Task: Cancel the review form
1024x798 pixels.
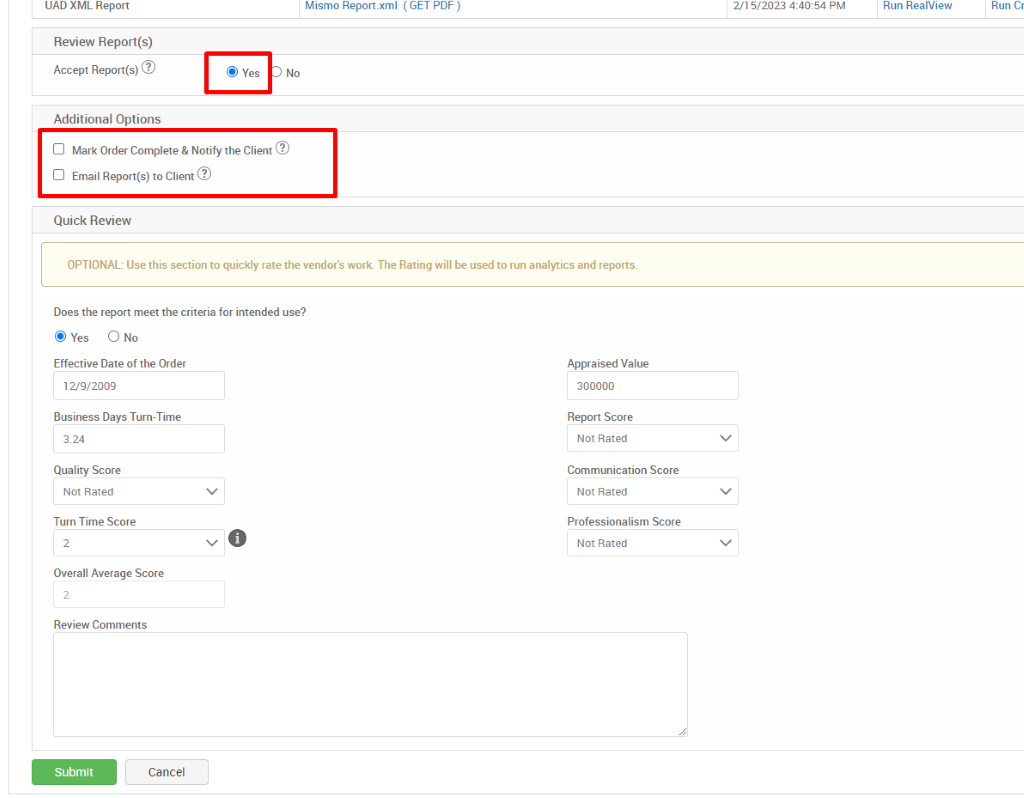Action: click(166, 771)
